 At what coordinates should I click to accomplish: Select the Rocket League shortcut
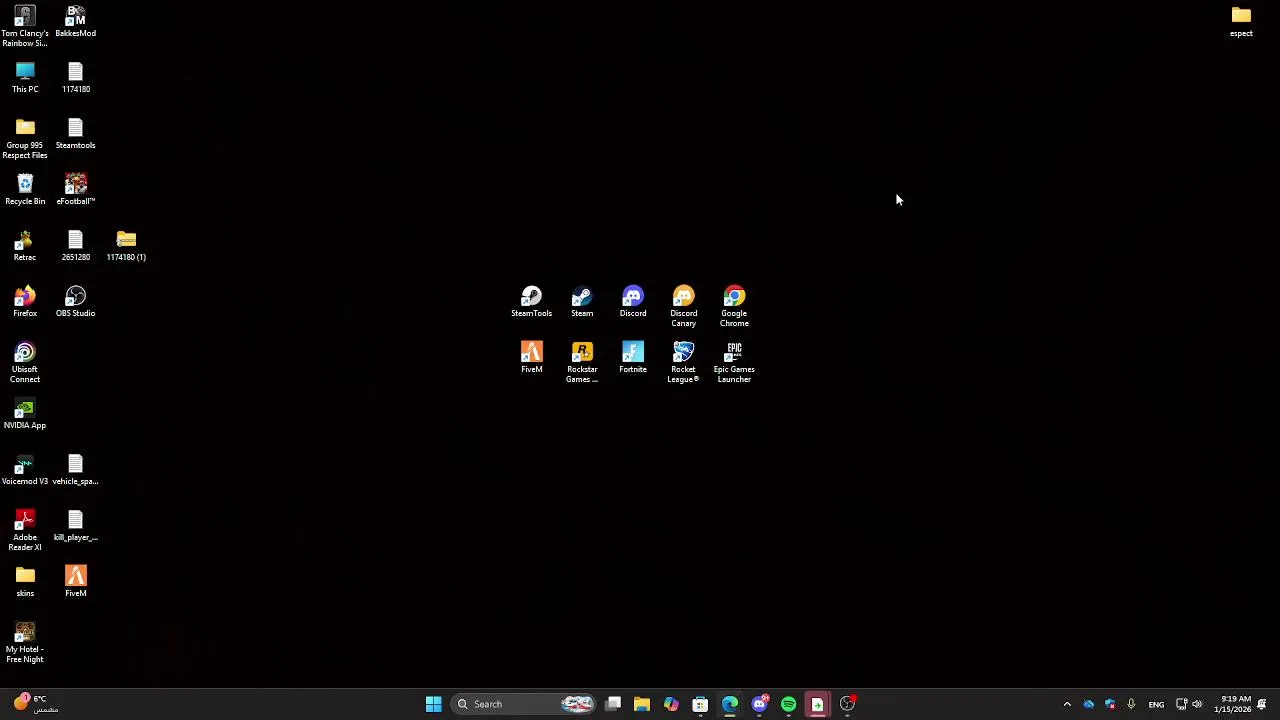(684, 362)
